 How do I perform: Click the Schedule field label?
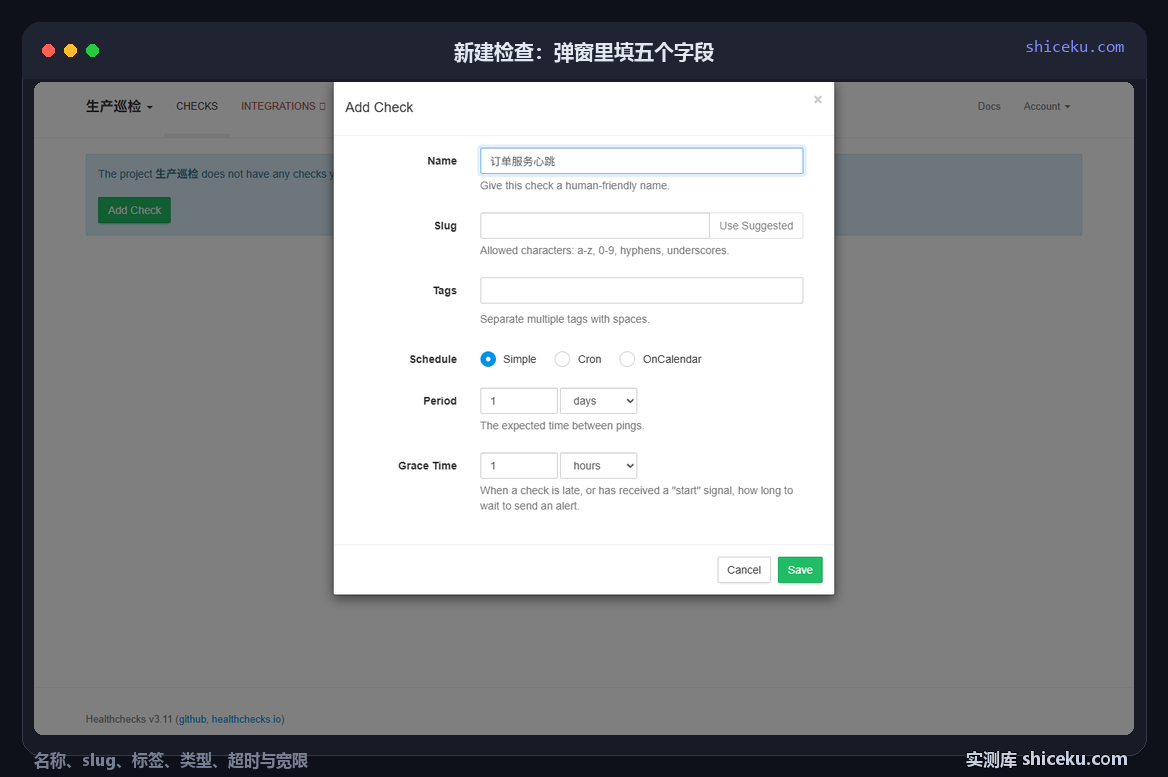pyautogui.click(x=433, y=359)
